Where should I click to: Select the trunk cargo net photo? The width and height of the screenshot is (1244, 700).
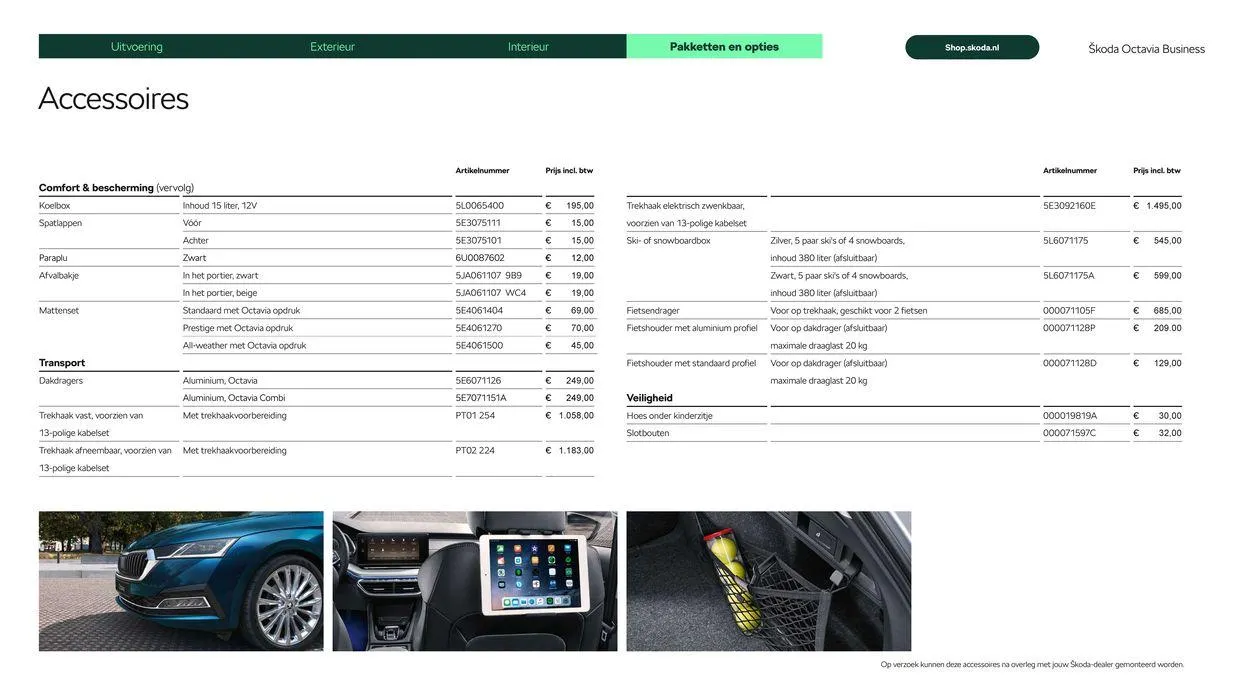(768, 580)
